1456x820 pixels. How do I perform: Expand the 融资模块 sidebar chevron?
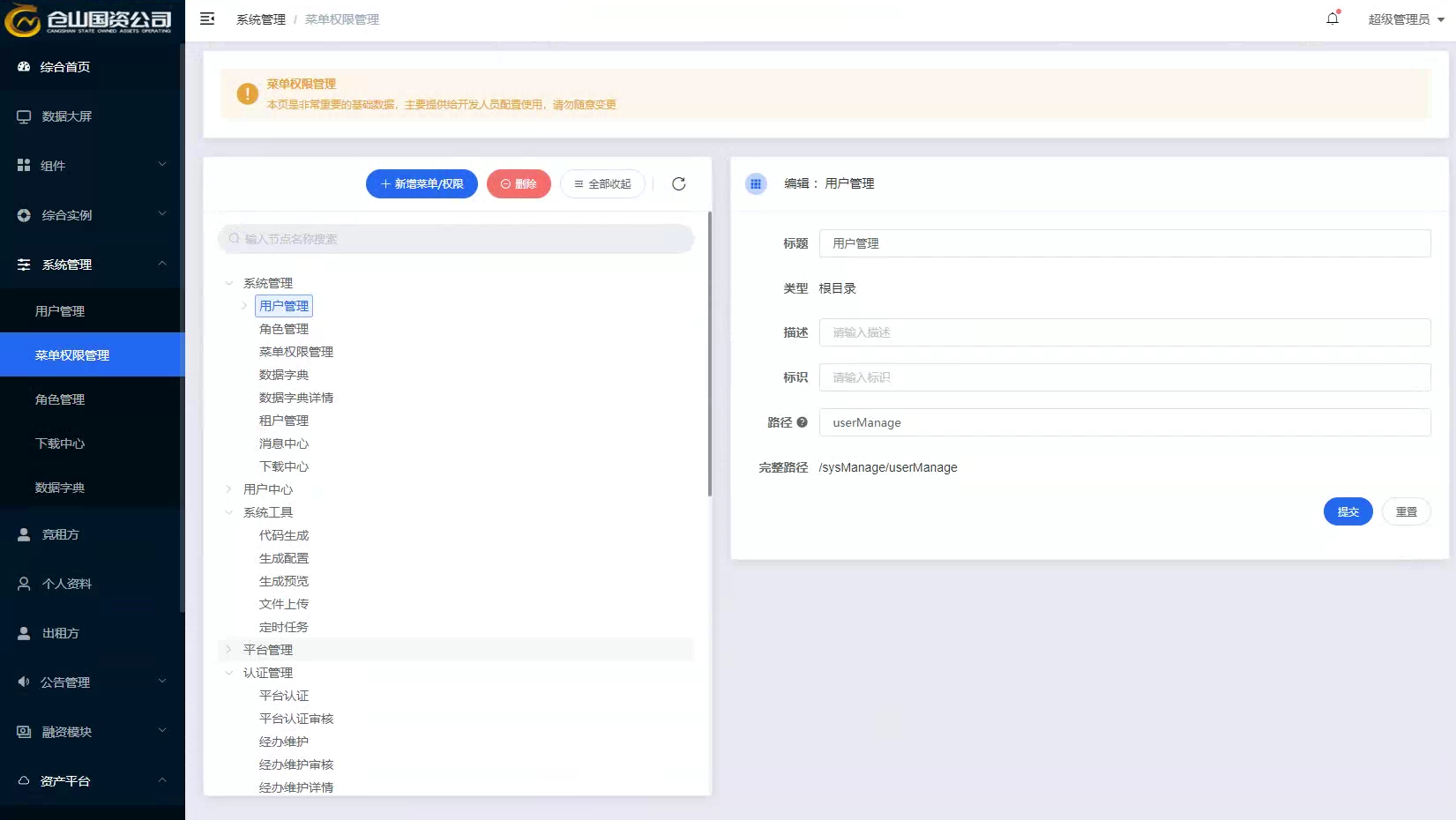(x=162, y=730)
